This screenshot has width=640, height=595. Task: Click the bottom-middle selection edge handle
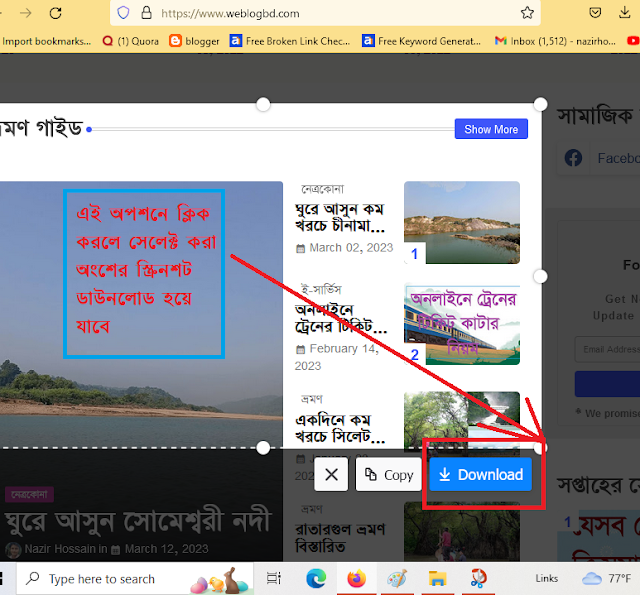(263, 448)
